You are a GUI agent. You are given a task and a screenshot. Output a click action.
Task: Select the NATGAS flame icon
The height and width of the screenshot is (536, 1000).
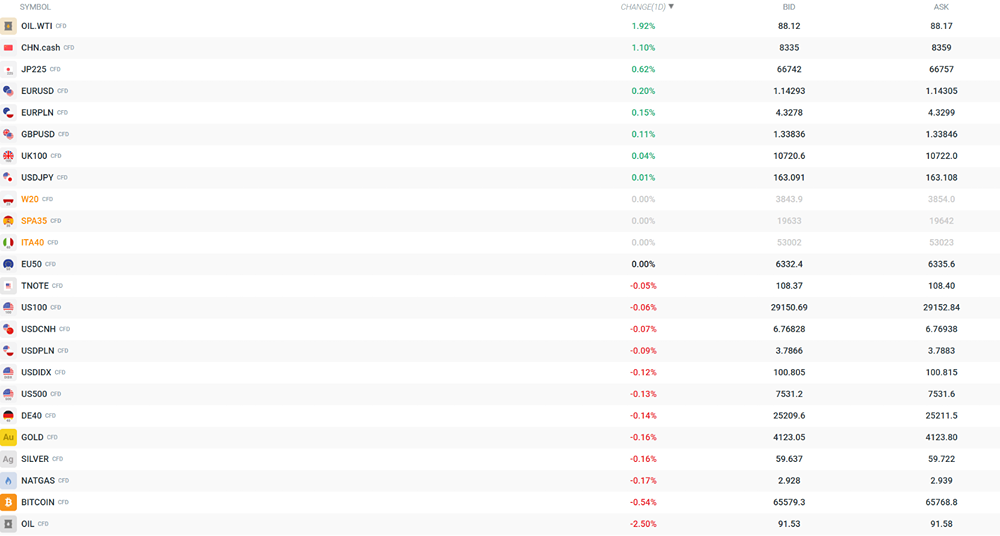(x=8, y=480)
